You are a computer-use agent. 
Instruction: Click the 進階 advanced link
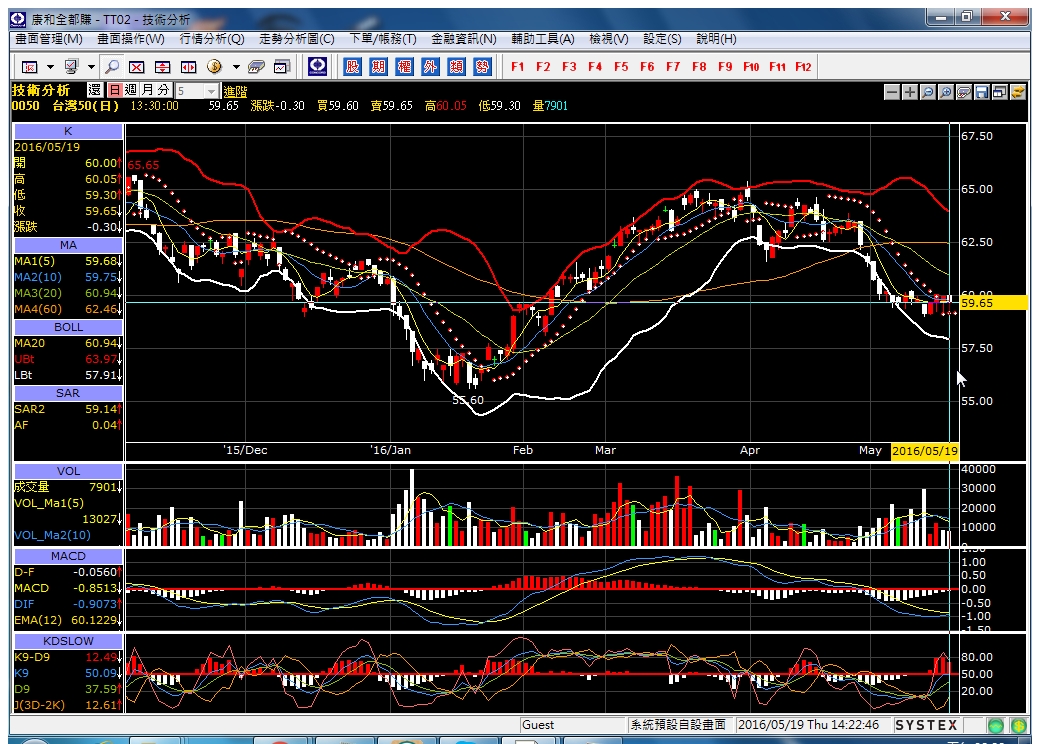pos(235,92)
